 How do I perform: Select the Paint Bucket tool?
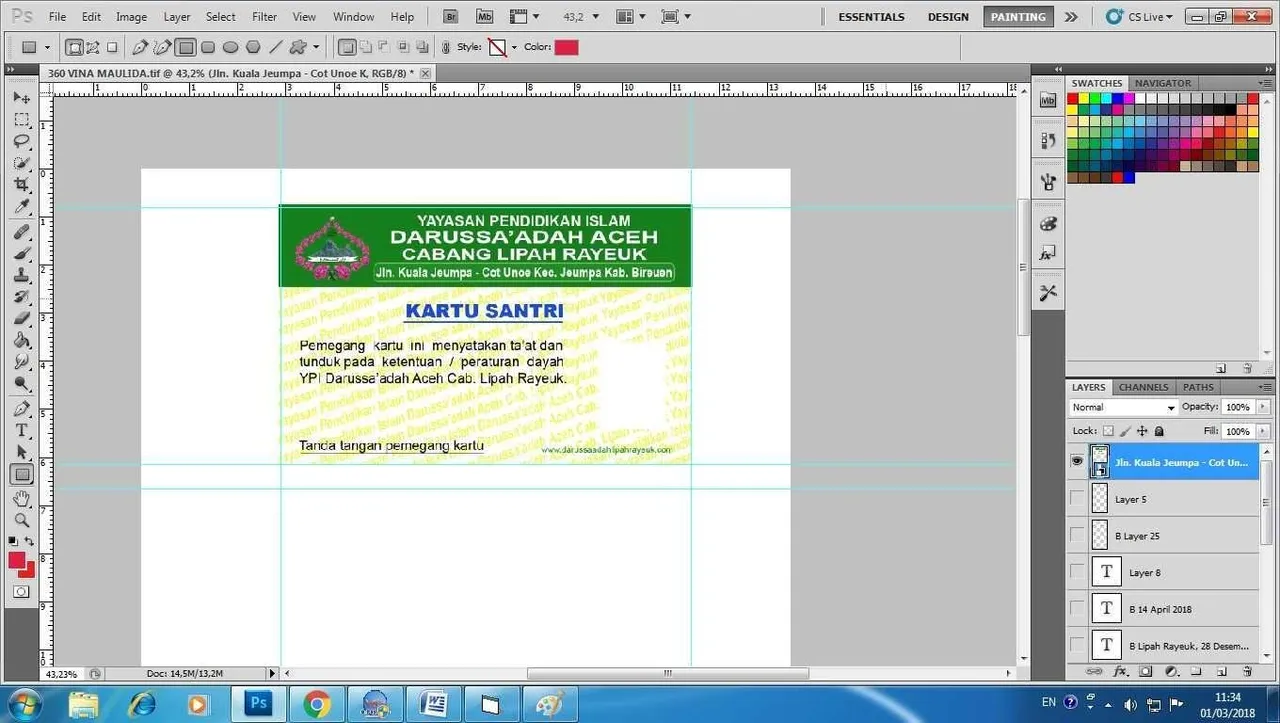[x=21, y=341]
